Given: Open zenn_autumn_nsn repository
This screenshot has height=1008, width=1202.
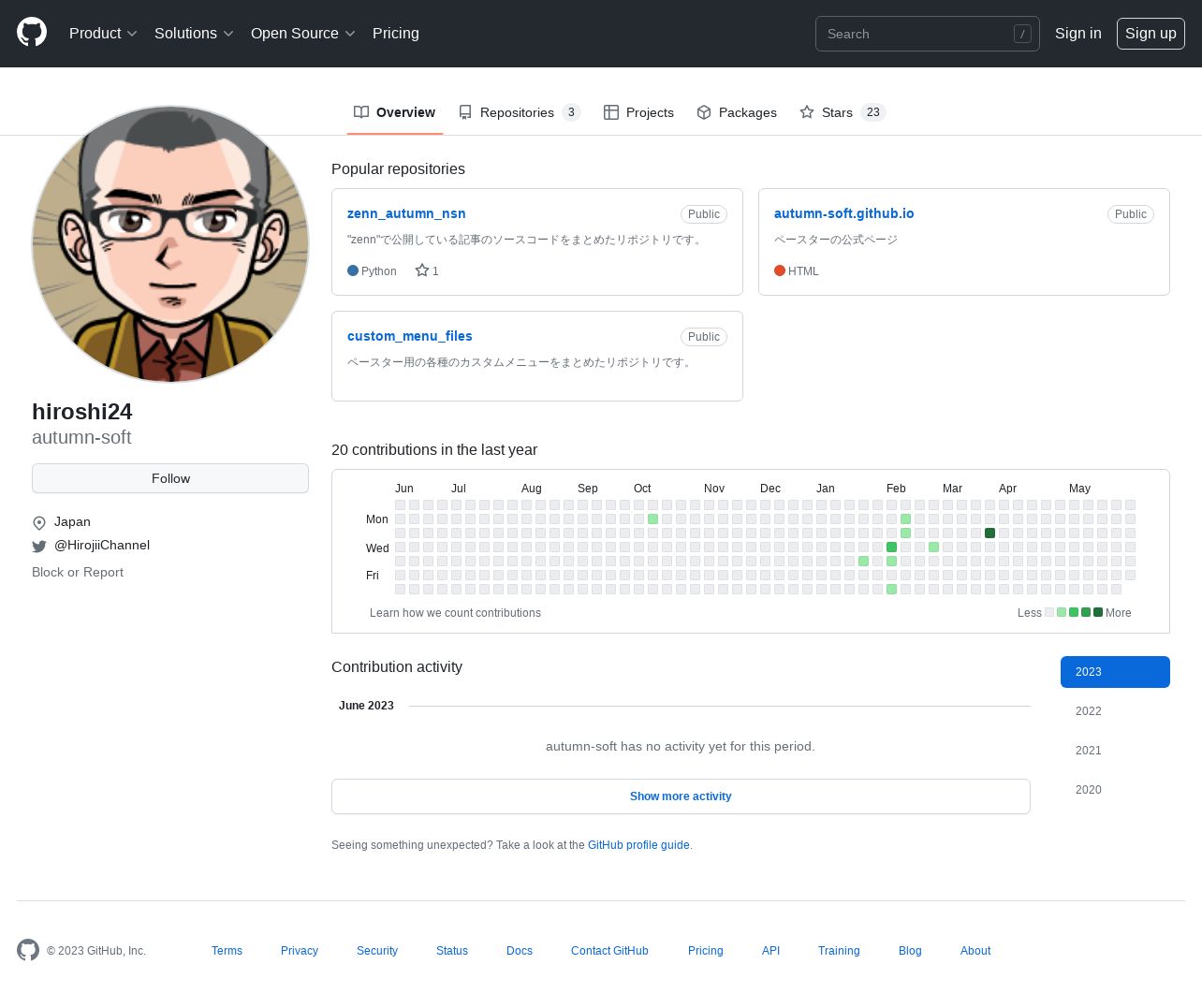Looking at the screenshot, I should click(x=406, y=213).
